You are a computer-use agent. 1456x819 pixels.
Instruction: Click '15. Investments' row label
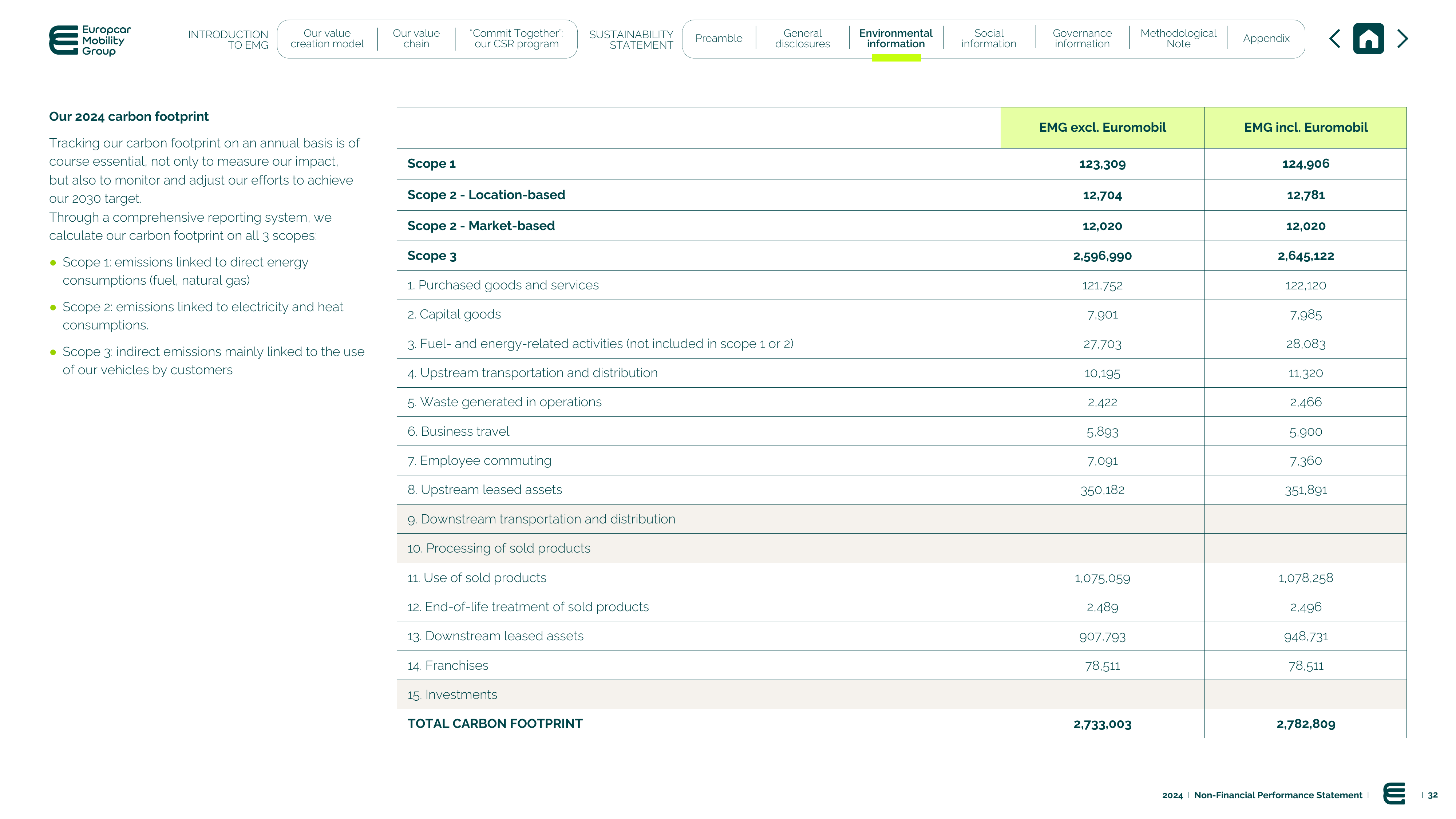click(452, 695)
